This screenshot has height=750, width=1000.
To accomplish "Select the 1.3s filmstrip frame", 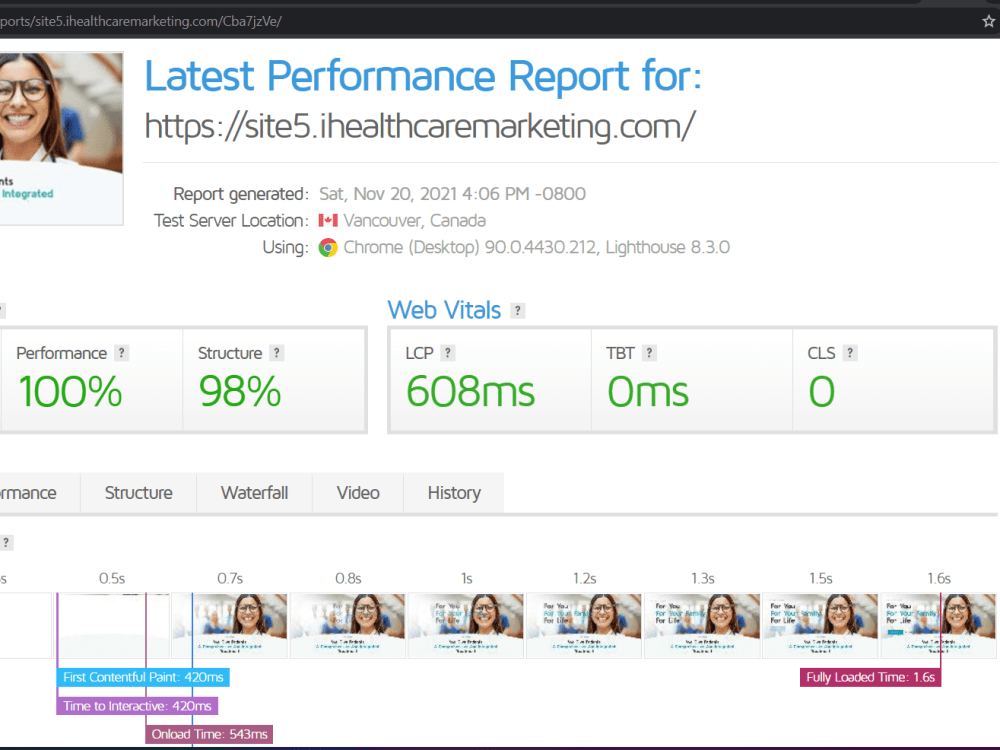I will tap(702, 626).
